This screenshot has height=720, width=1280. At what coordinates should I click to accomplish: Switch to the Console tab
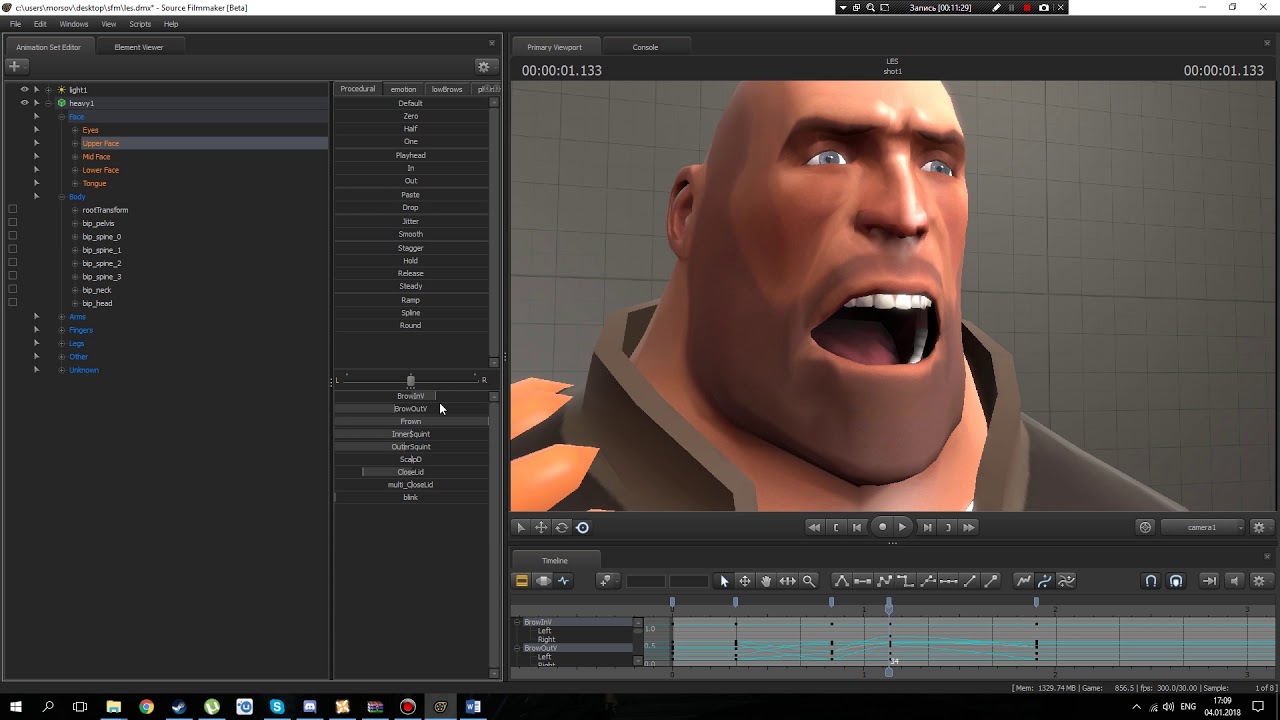point(645,47)
